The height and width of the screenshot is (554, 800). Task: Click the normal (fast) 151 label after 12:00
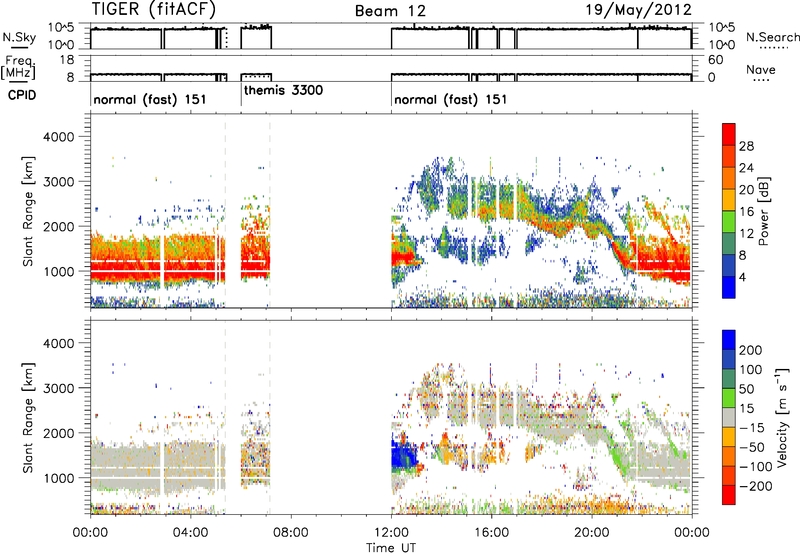[451, 99]
